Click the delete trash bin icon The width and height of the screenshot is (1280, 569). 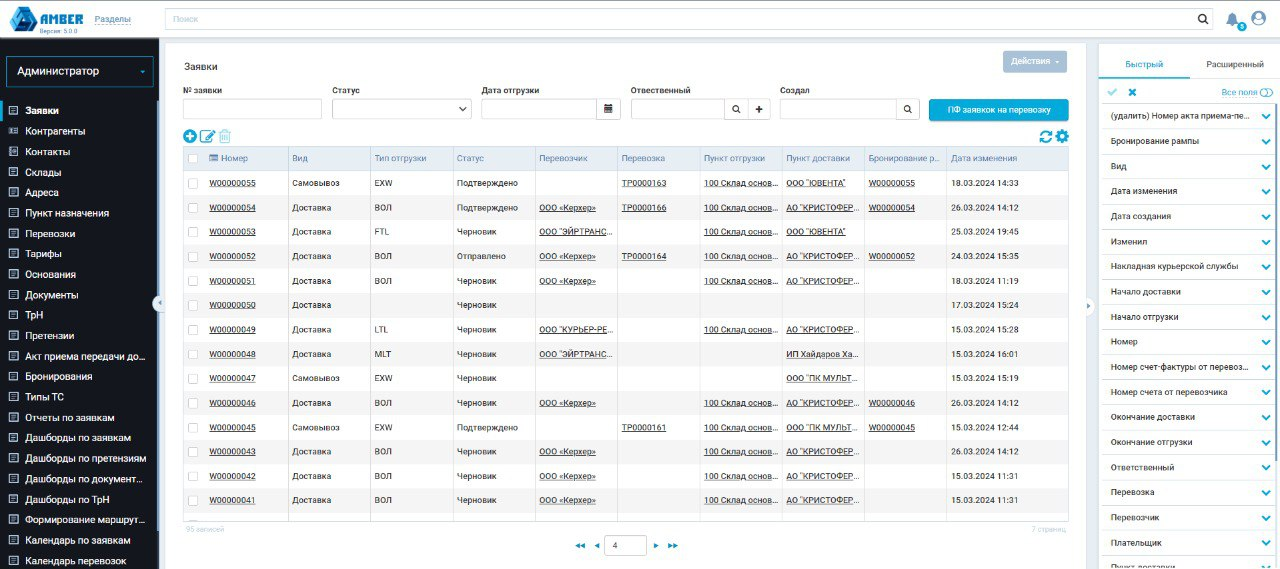click(225, 136)
